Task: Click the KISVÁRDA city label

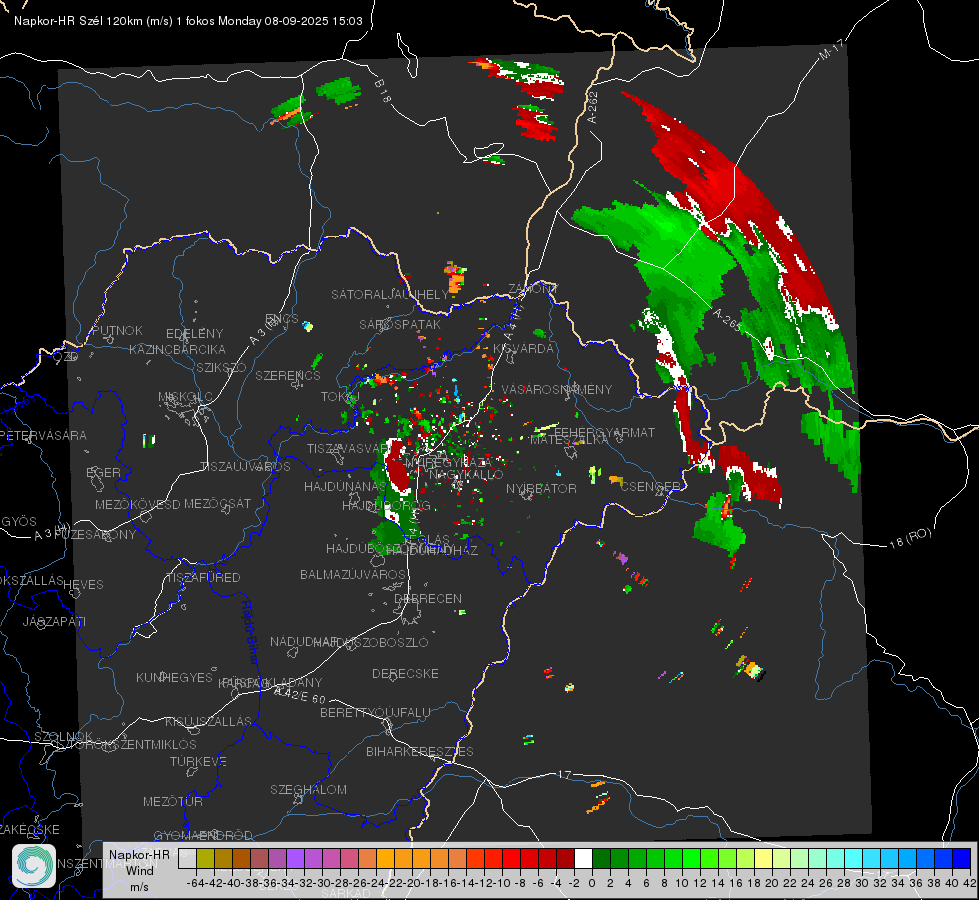Action: 523,348
